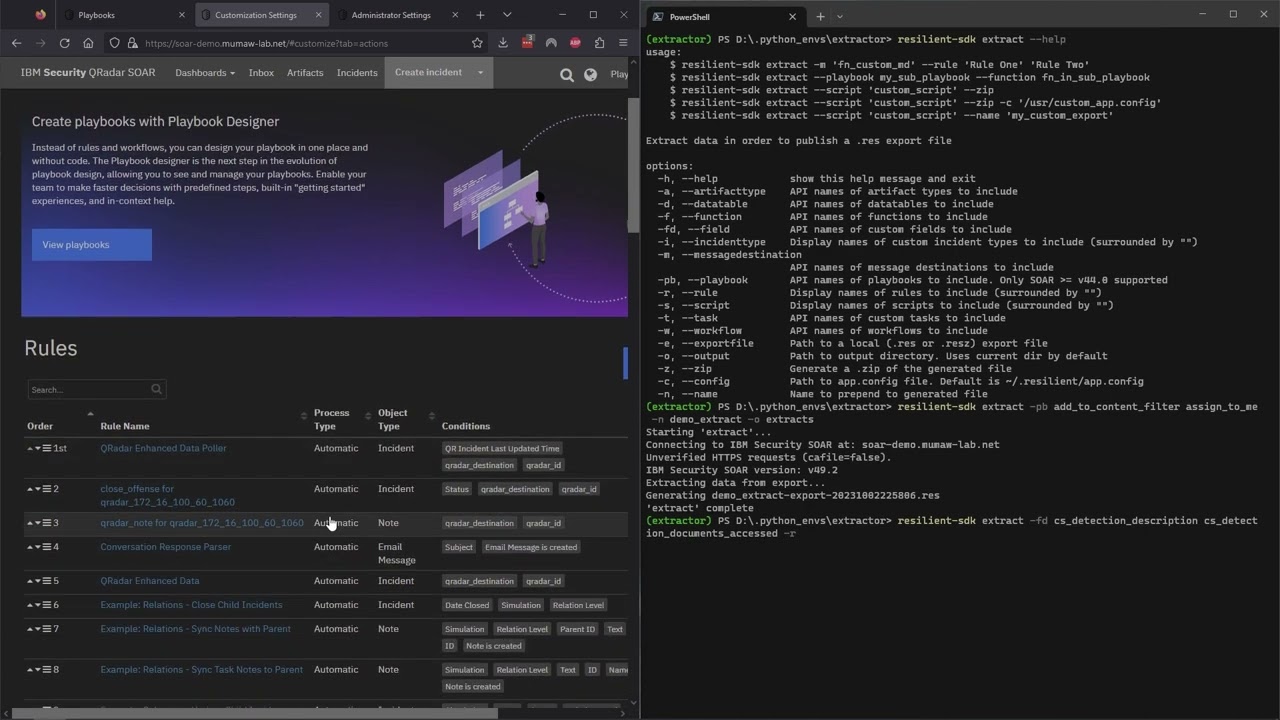Open the qradar_note for qradar rule
Image resolution: width=1280 pixels, height=720 pixels.
[x=202, y=523]
